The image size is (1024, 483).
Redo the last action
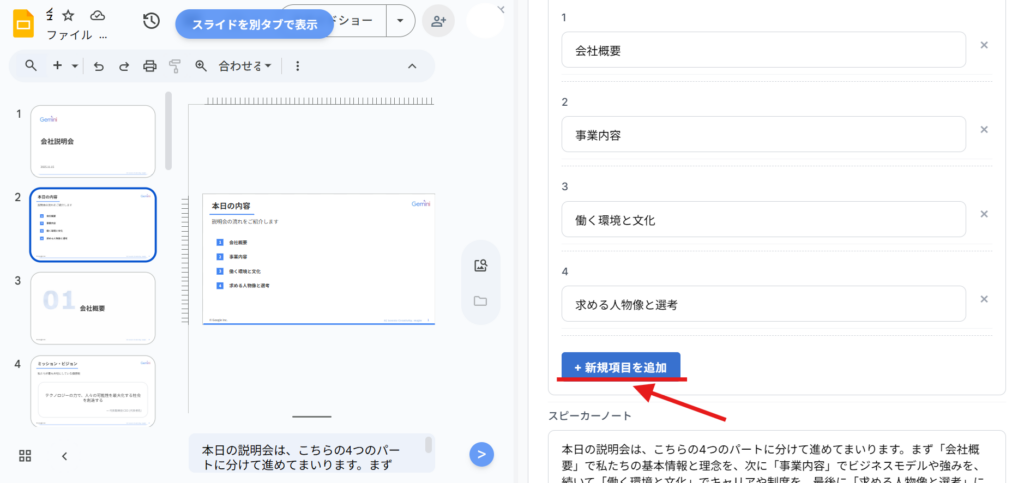pos(124,66)
